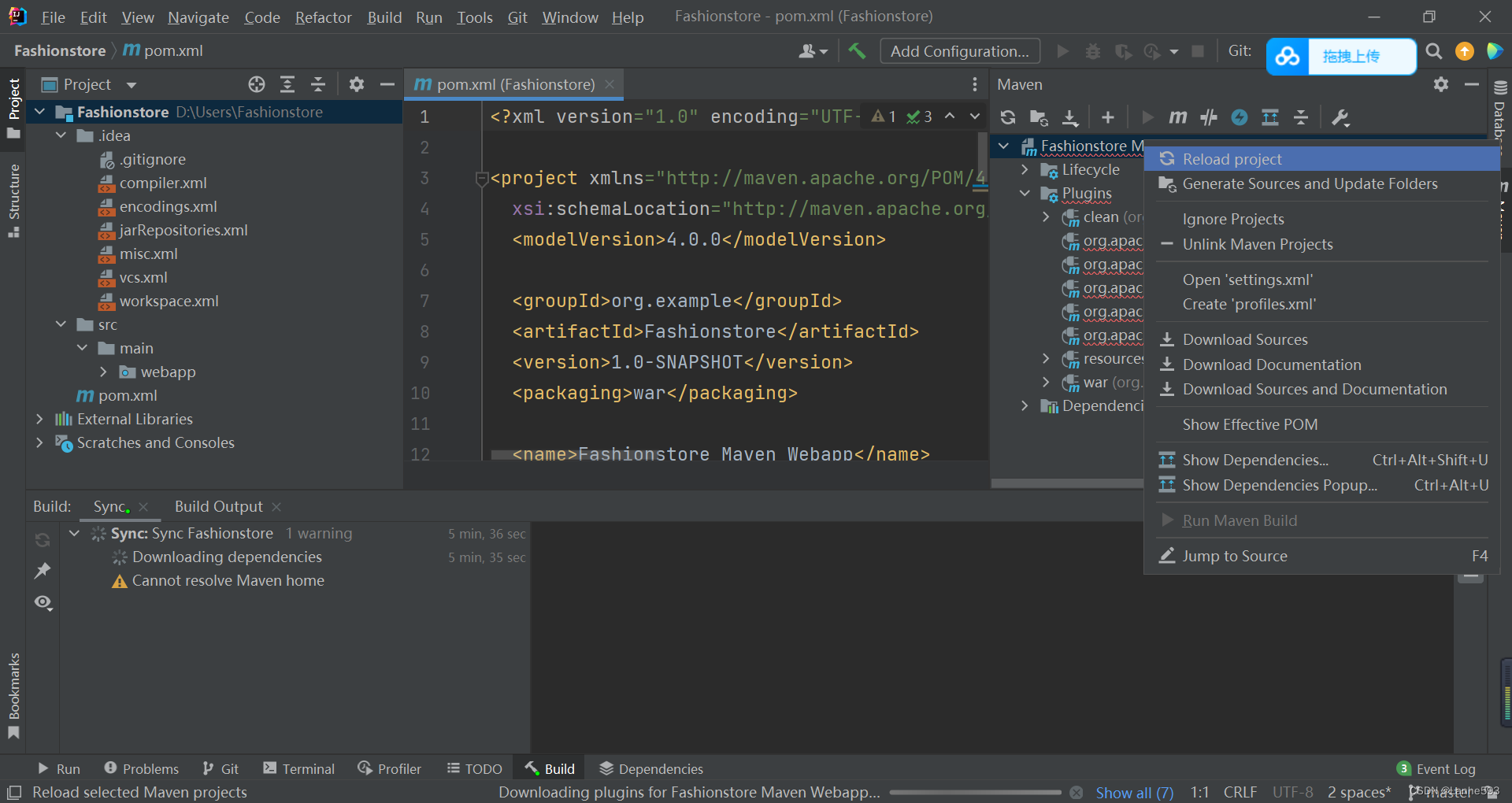
Task: Open the Navigate menu
Action: pyautogui.click(x=198, y=17)
